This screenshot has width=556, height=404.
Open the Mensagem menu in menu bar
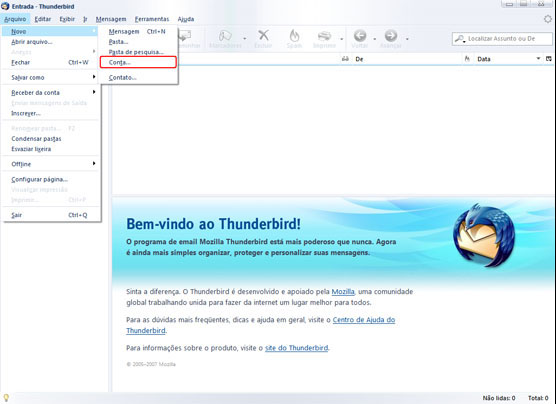pyautogui.click(x=111, y=19)
